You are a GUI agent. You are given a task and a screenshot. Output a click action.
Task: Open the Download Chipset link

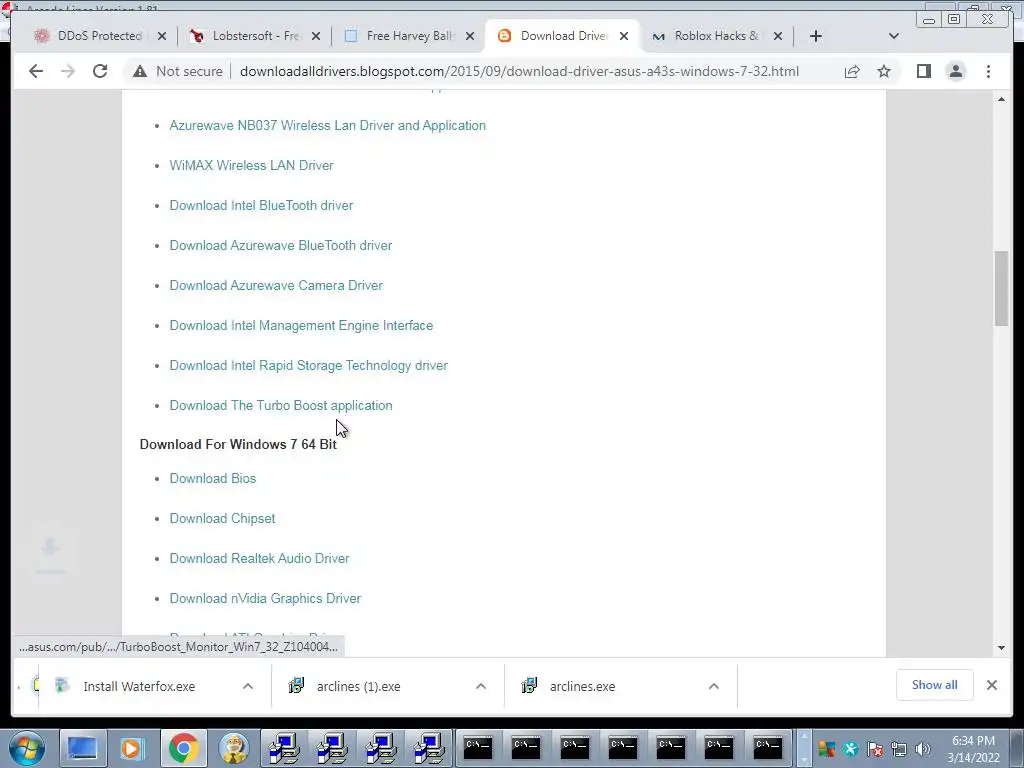pyautogui.click(x=222, y=519)
